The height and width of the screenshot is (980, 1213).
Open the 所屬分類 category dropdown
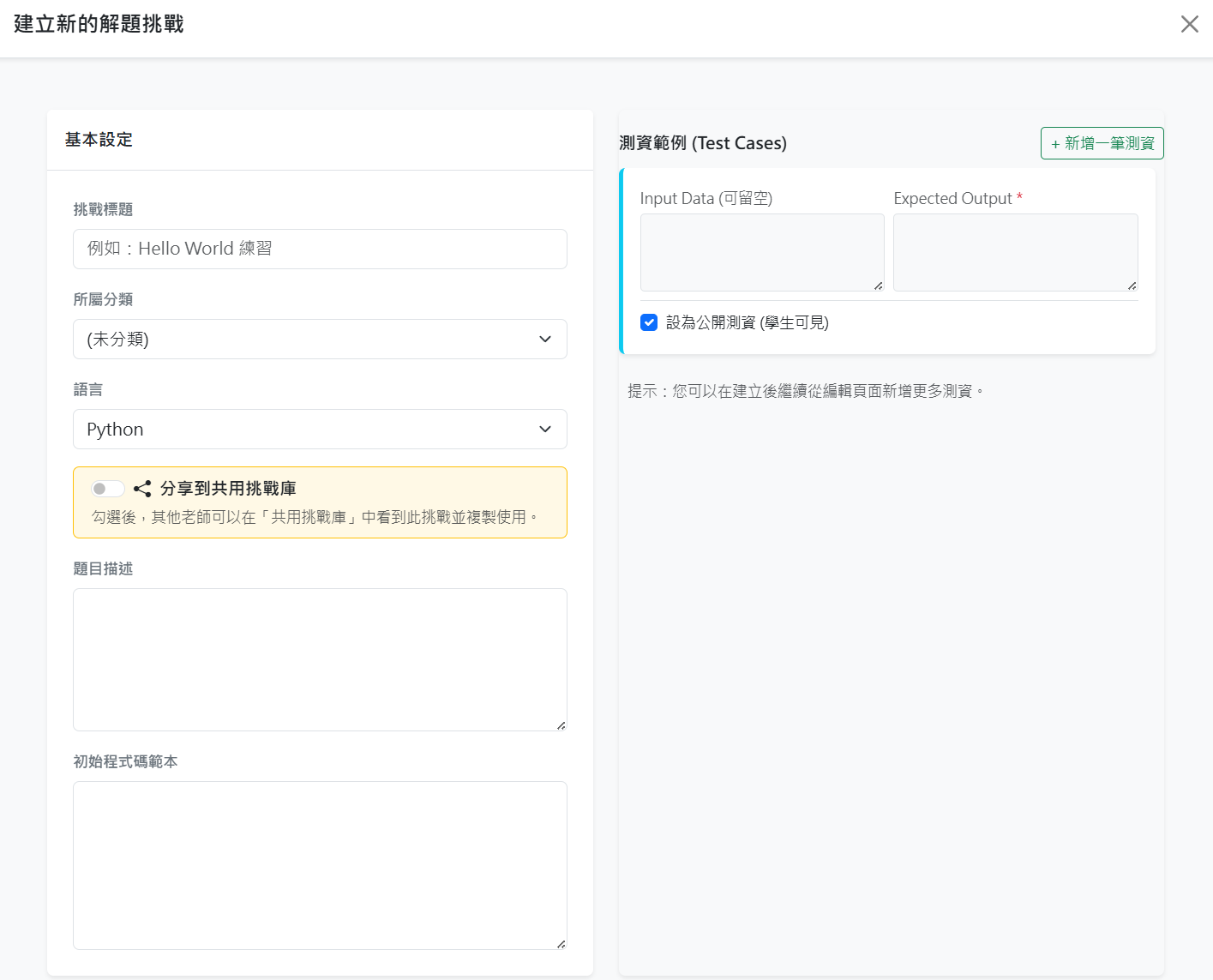(320, 340)
